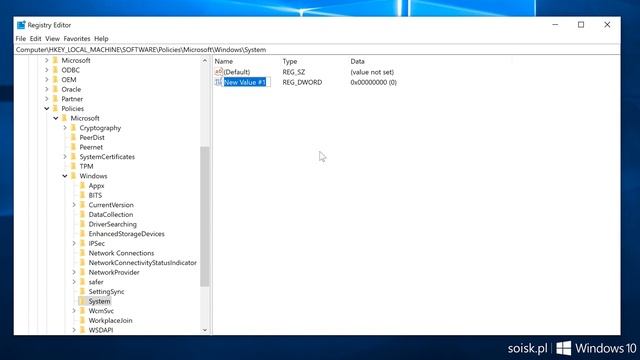Collapse the Windows key
Image resolution: width=640 pixels, height=360 pixels.
[65, 176]
